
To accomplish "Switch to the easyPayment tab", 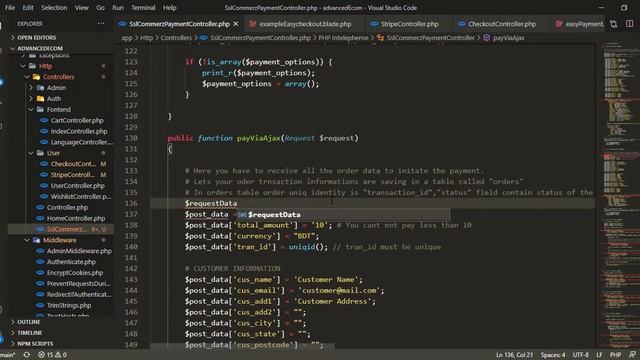I will [579, 24].
